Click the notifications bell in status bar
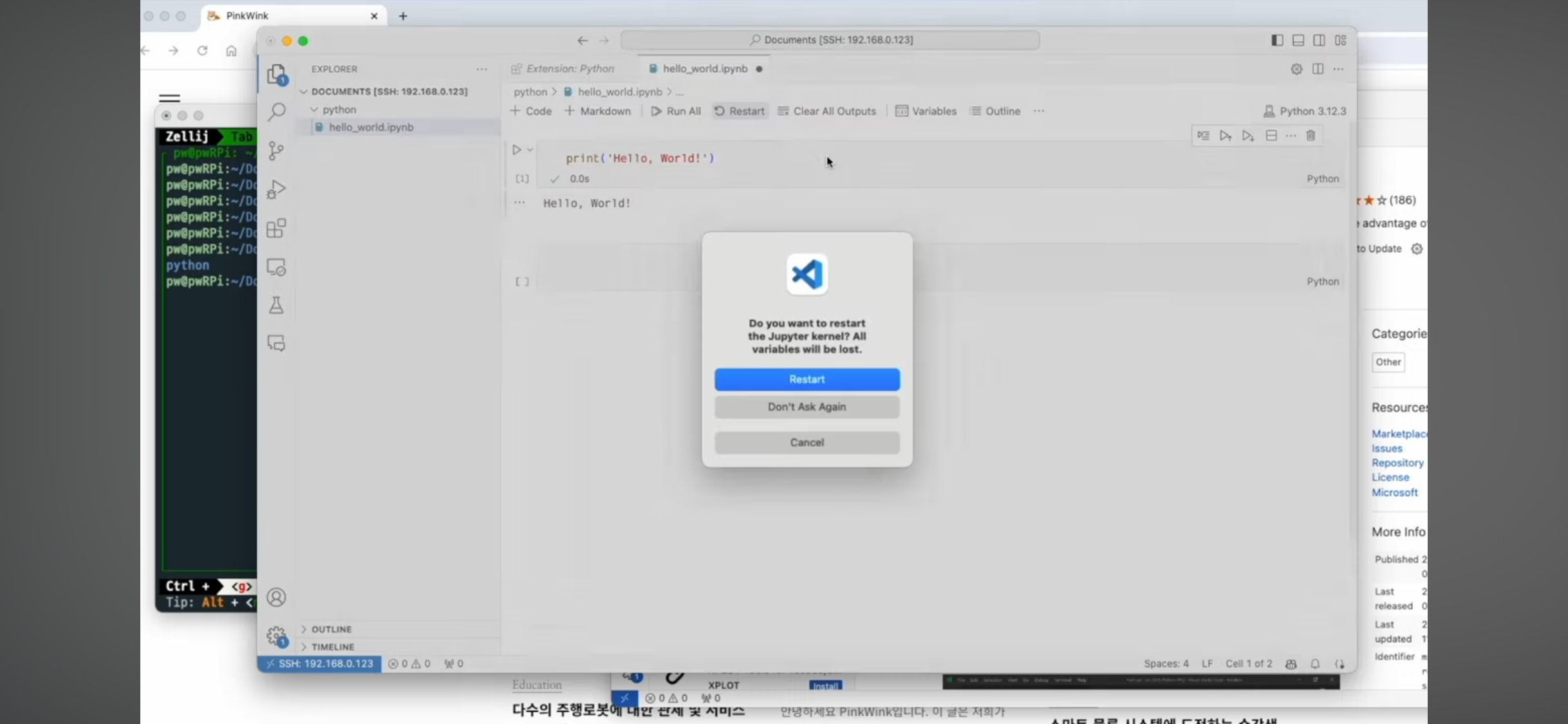The image size is (1568, 724). point(1315,664)
